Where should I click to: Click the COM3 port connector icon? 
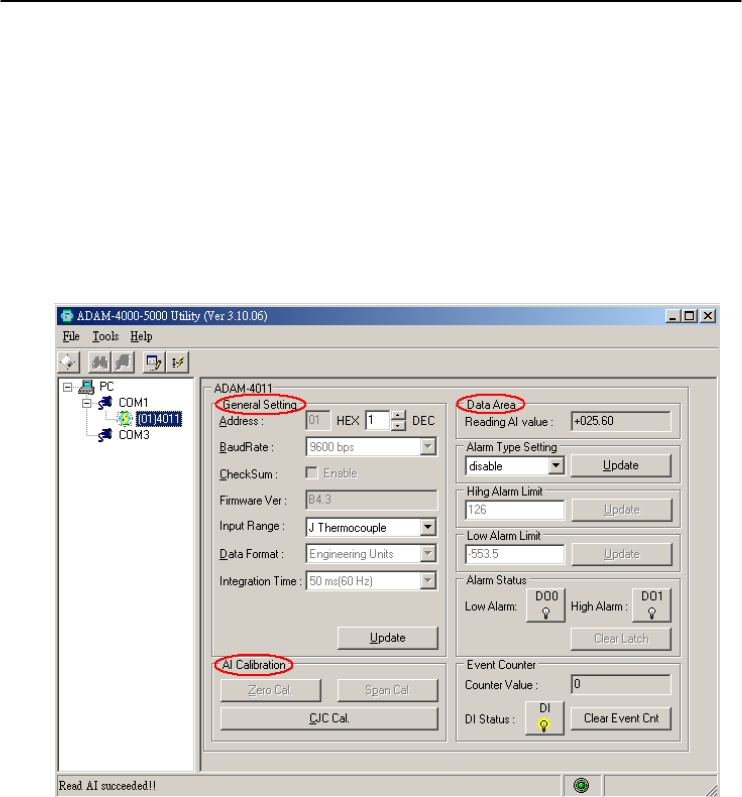coord(105,435)
